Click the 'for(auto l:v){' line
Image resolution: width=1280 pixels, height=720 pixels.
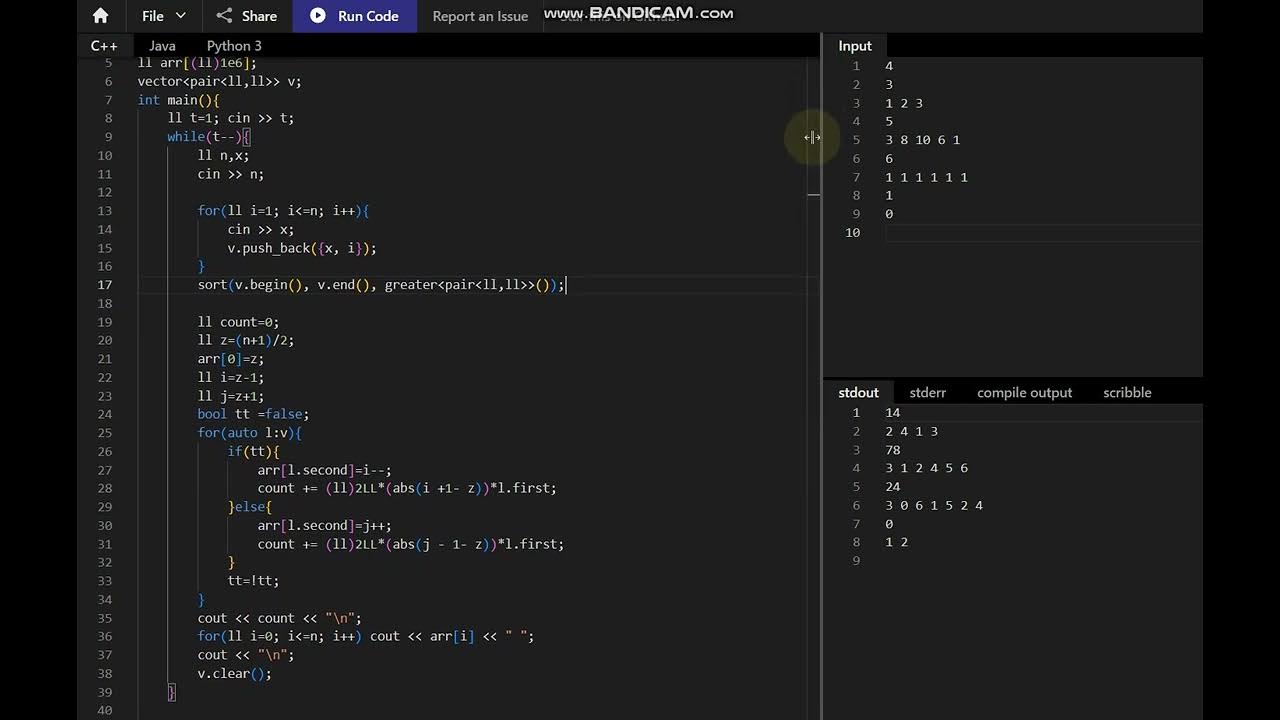(249, 433)
